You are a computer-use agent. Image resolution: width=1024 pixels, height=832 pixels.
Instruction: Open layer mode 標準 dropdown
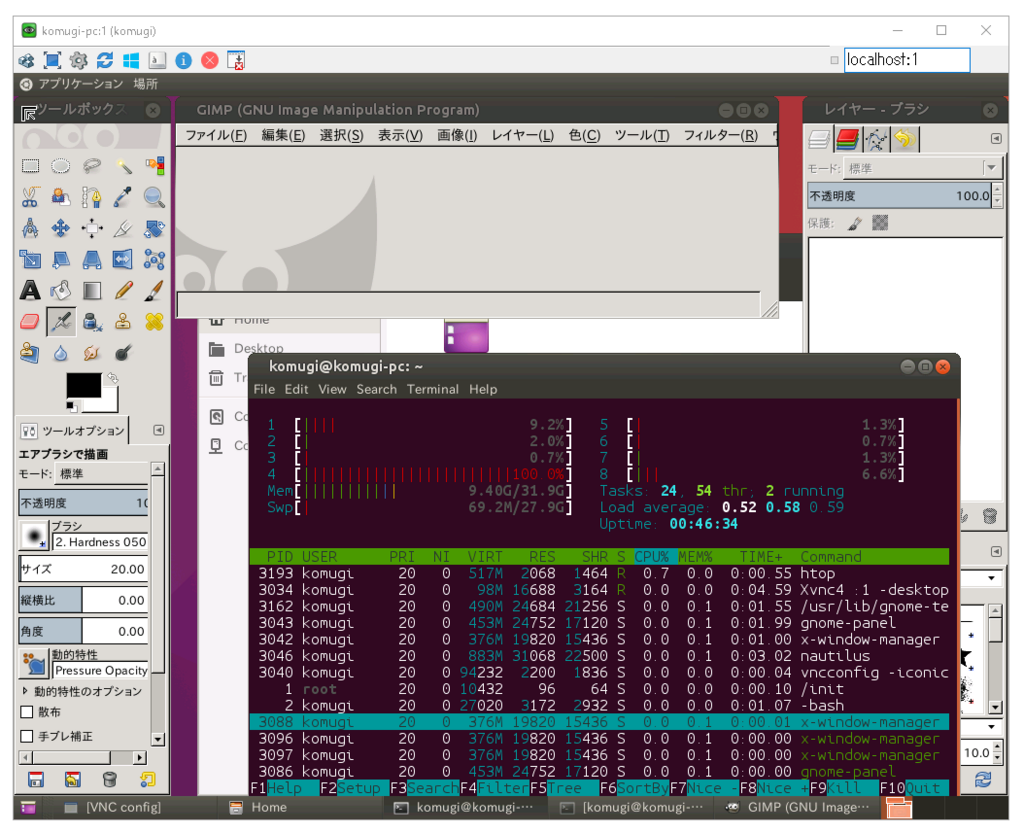[x=921, y=168]
